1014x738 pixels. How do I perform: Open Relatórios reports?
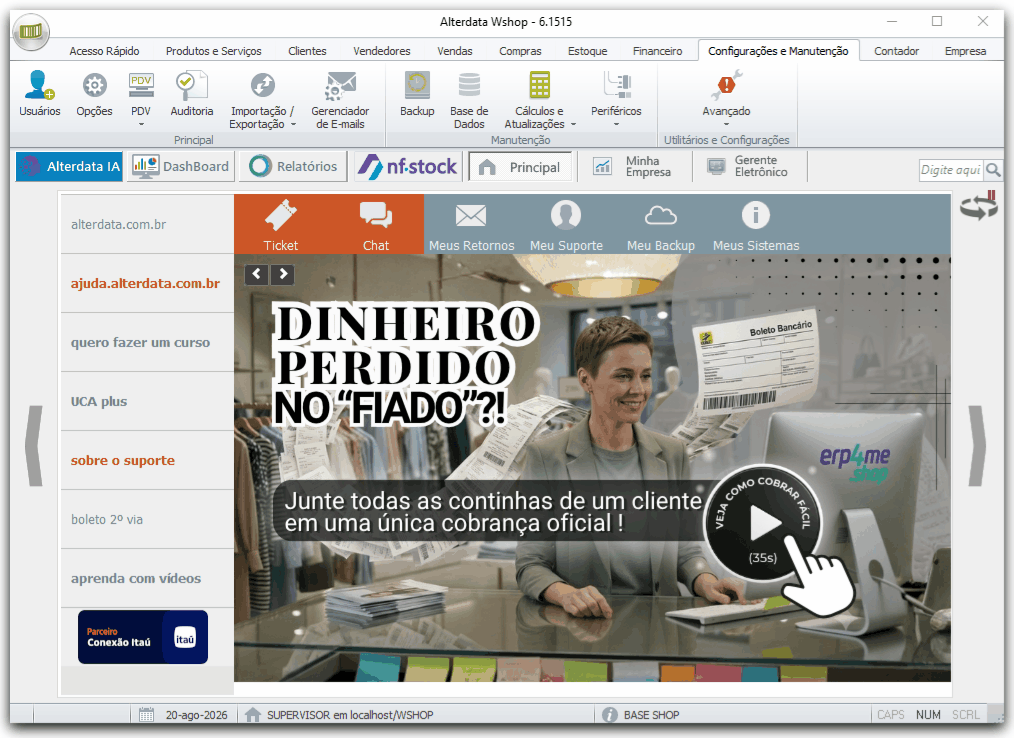(293, 166)
